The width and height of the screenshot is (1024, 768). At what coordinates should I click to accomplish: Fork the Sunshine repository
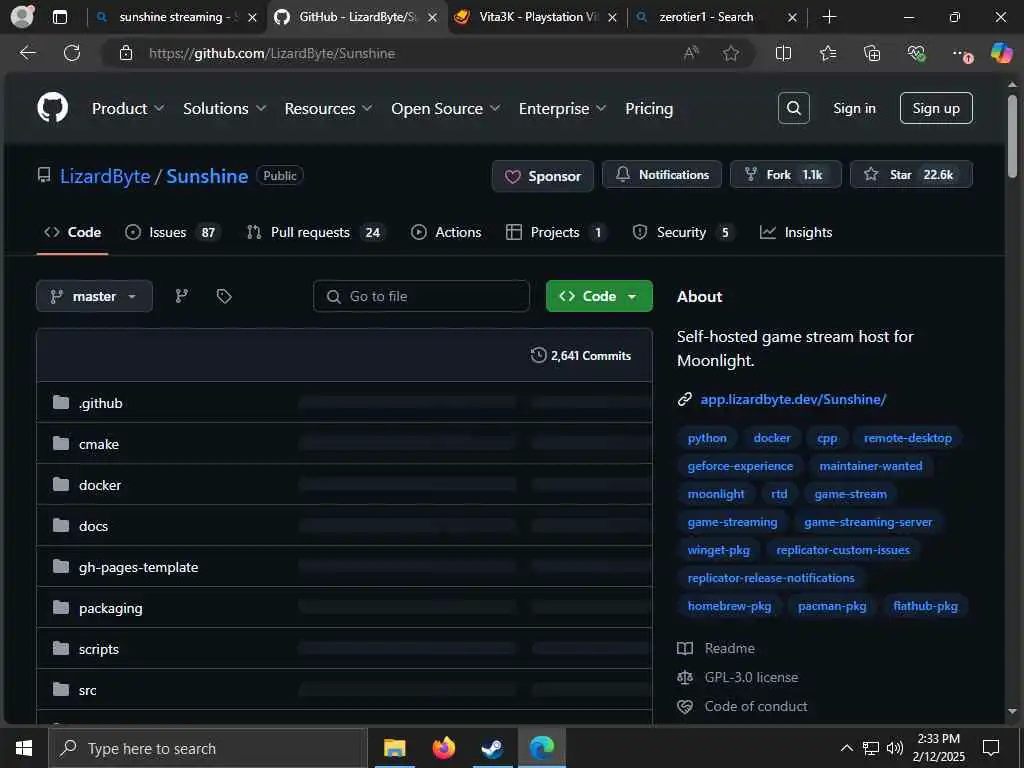point(786,174)
